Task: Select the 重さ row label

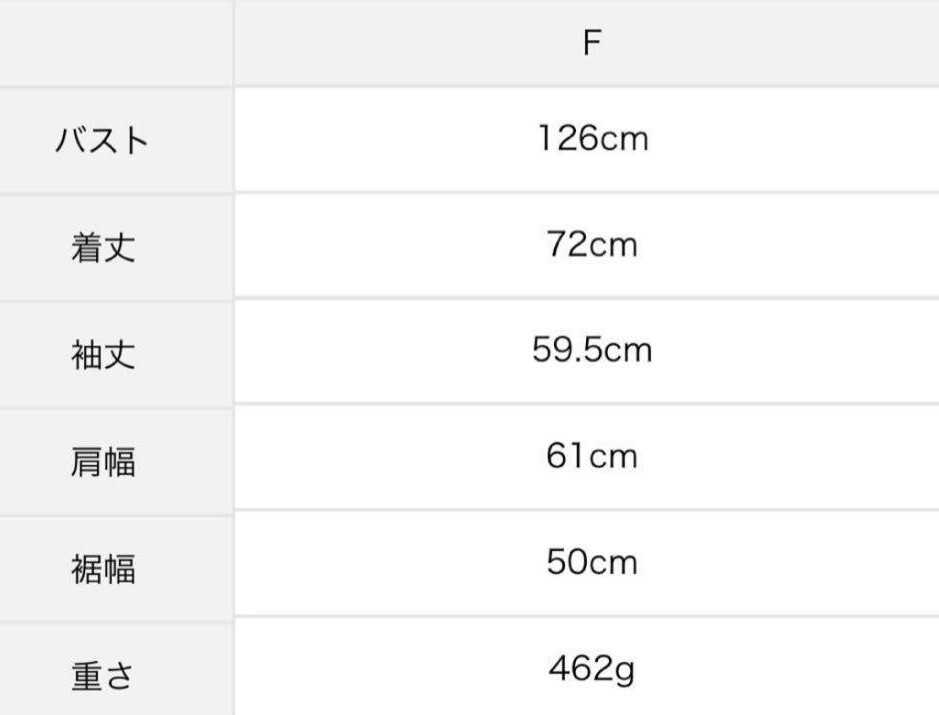Action: [x=102, y=675]
